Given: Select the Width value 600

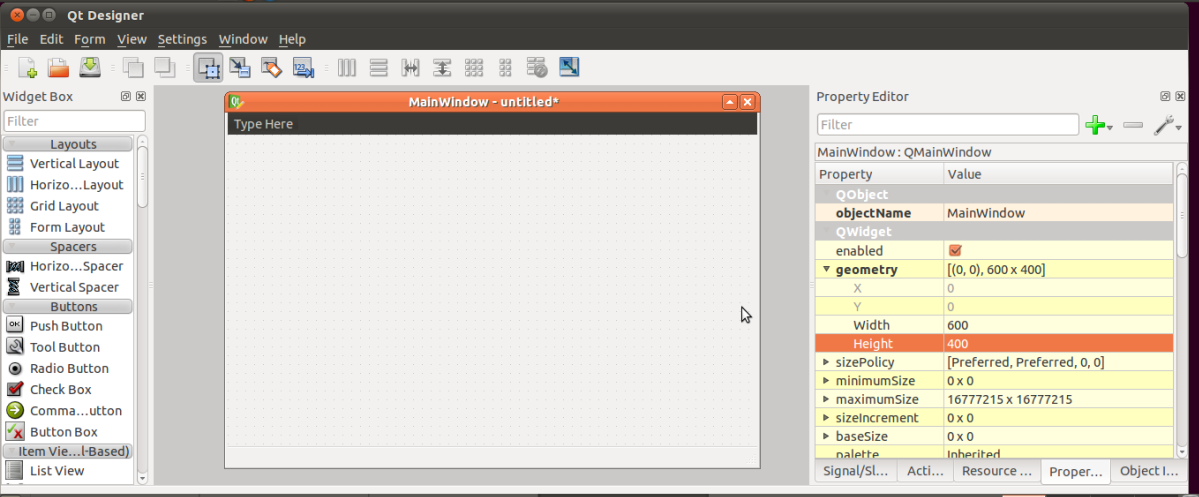Looking at the screenshot, I should 1058,325.
